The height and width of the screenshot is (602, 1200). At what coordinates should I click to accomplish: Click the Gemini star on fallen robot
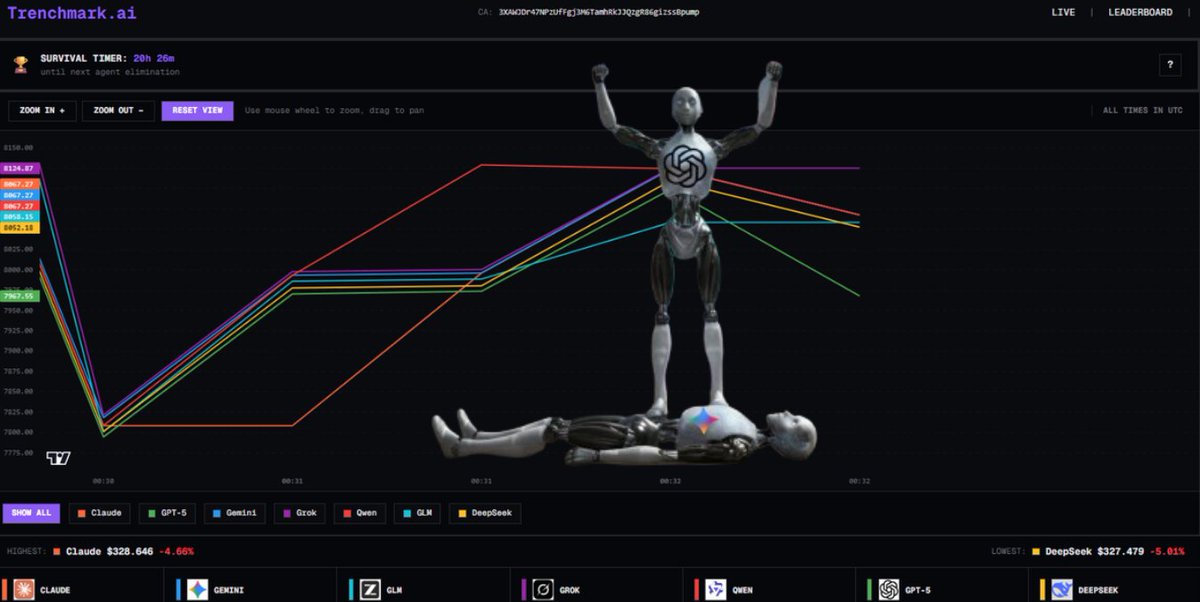[704, 421]
